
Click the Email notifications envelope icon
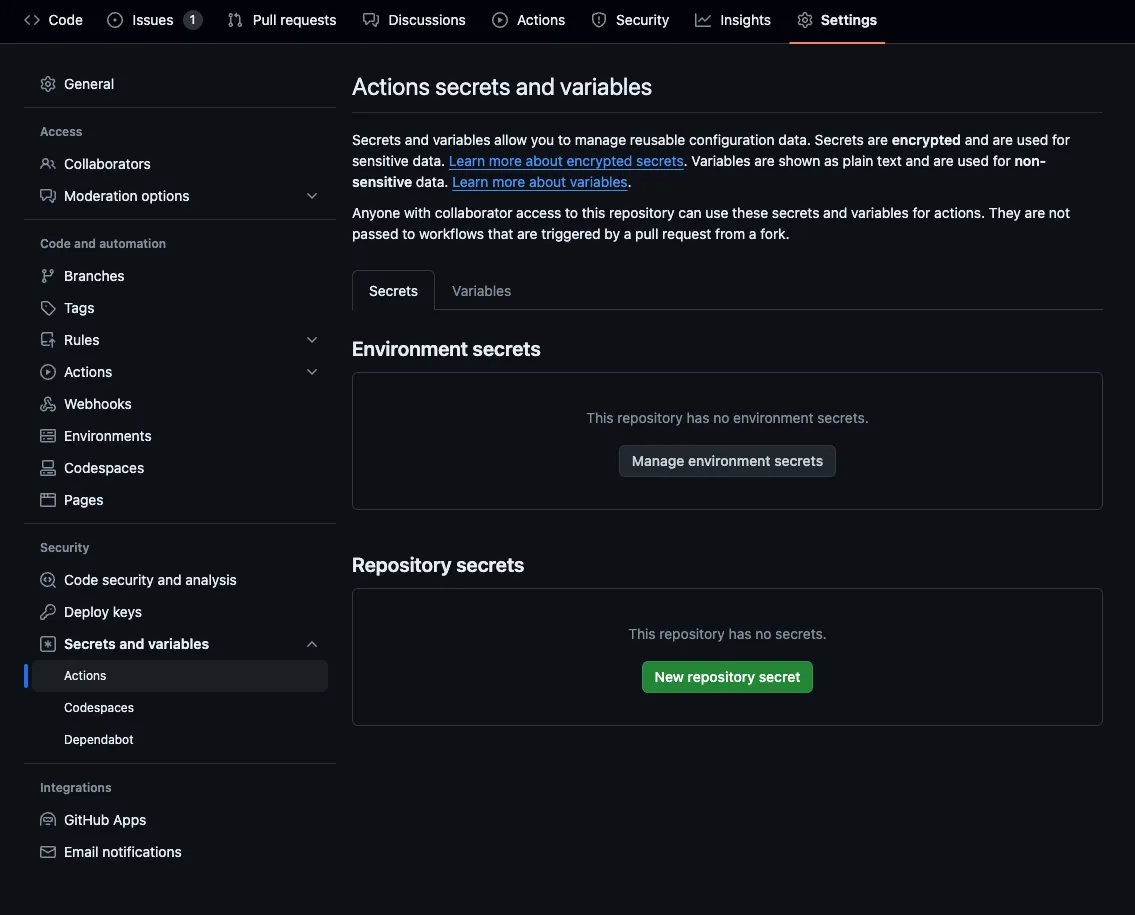point(48,852)
